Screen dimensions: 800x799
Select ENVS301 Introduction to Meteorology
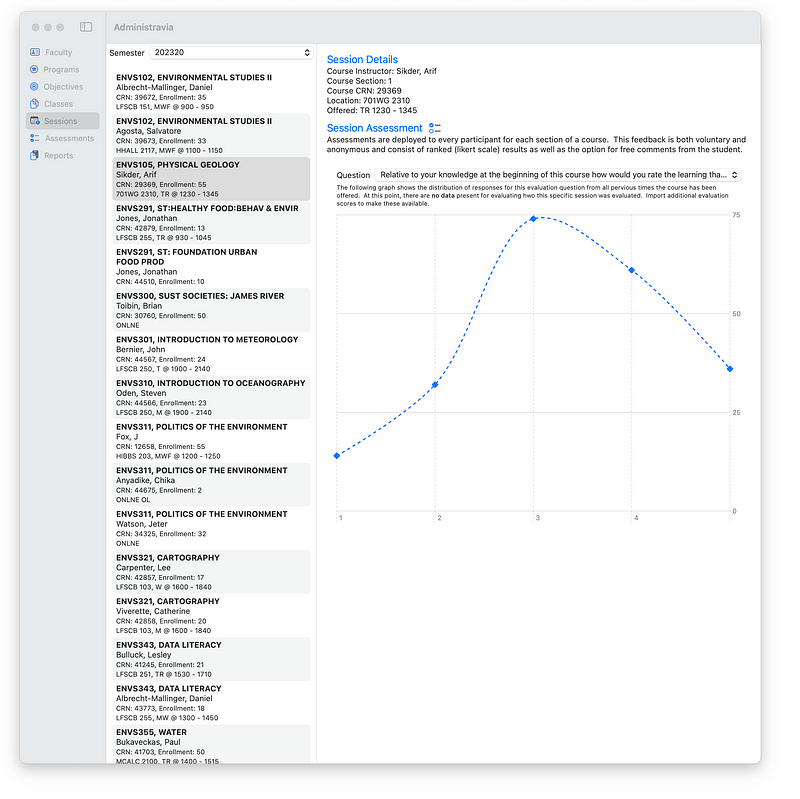click(x=211, y=354)
